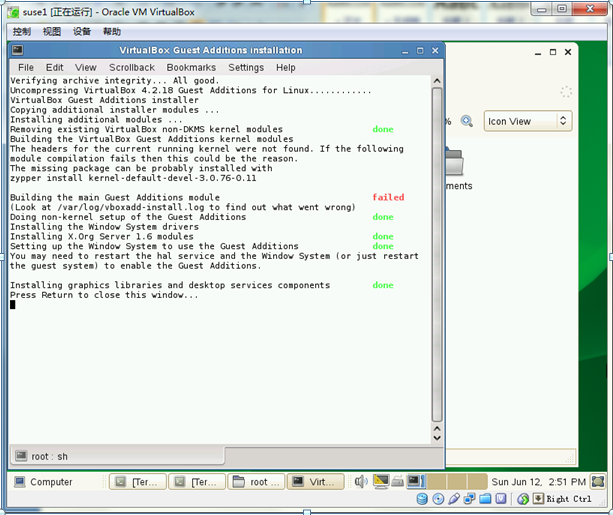Open VirtualBox 控制 menu
Viewport: 613px width, 515px height.
(22, 31)
